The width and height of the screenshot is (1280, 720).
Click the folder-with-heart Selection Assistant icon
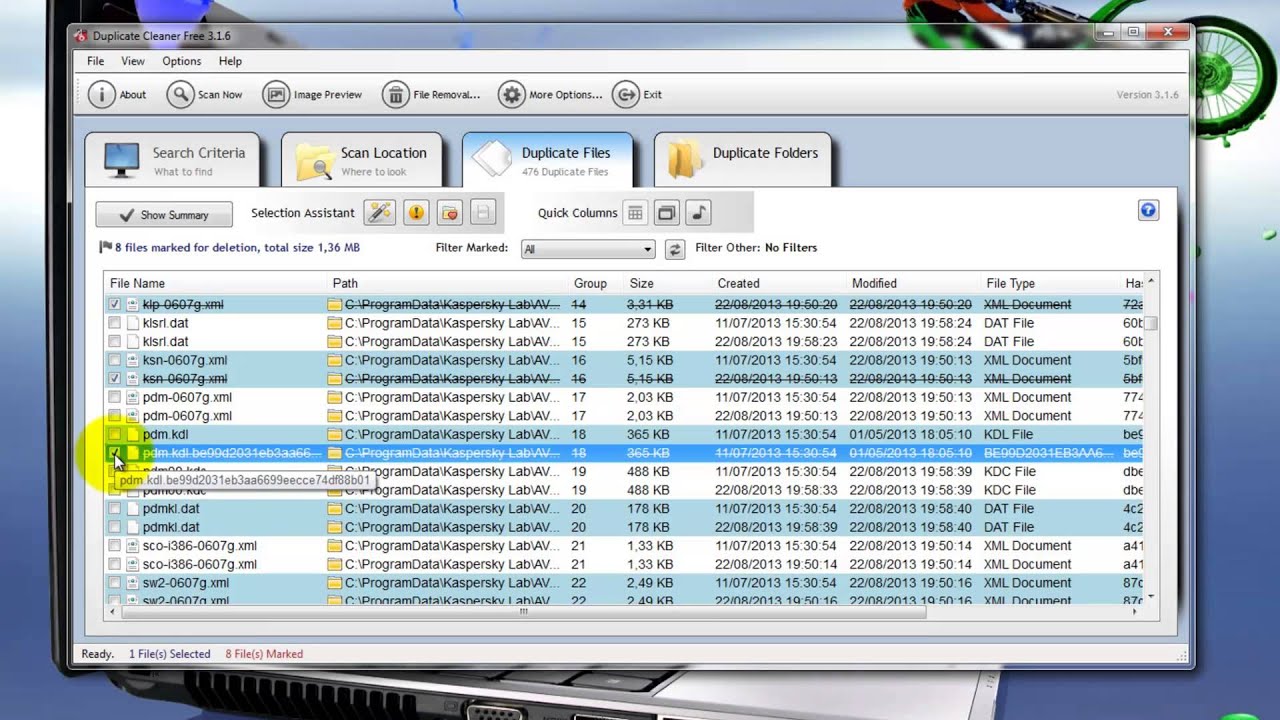point(450,212)
